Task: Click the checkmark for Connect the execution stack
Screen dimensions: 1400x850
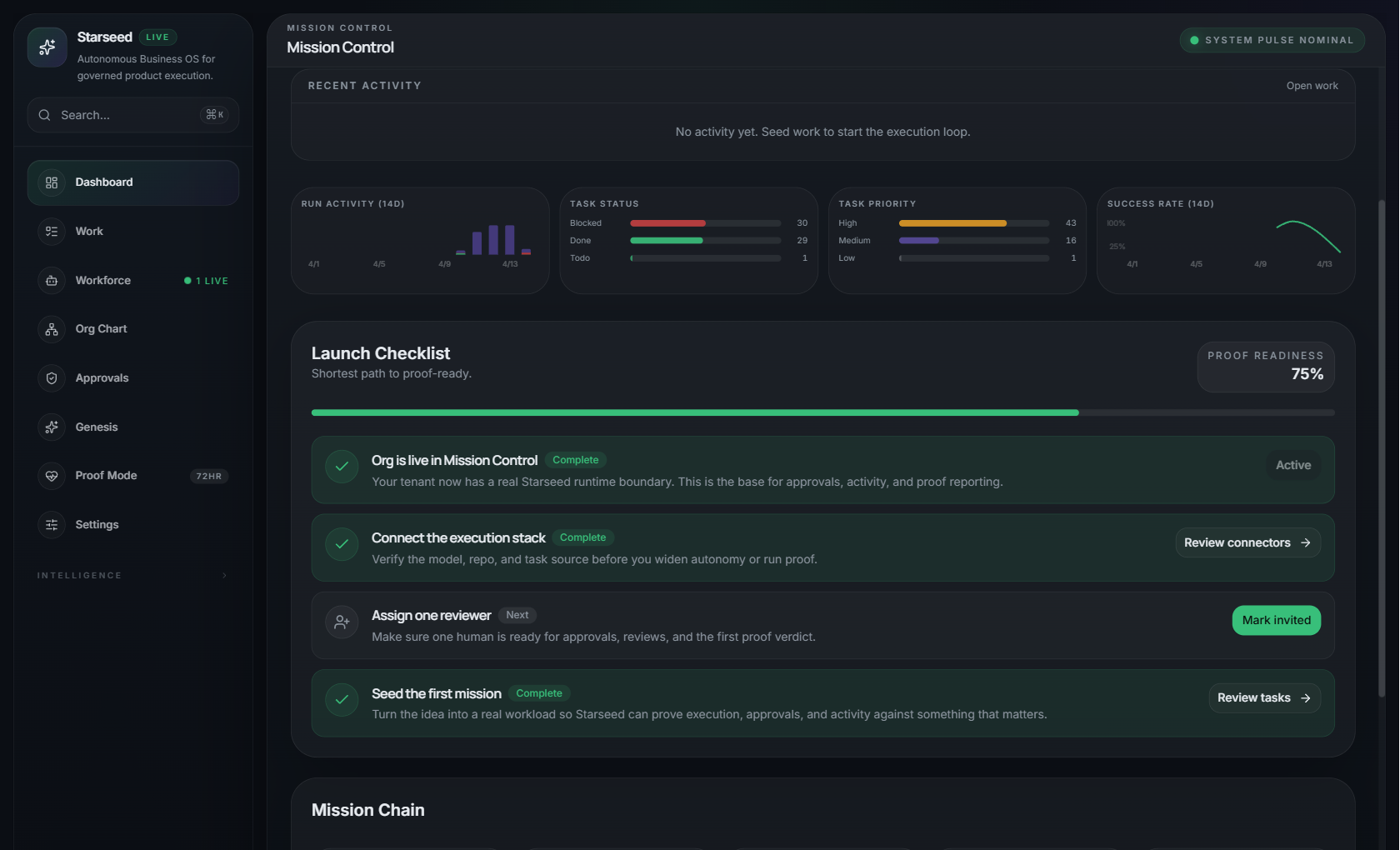Action: 342,544
